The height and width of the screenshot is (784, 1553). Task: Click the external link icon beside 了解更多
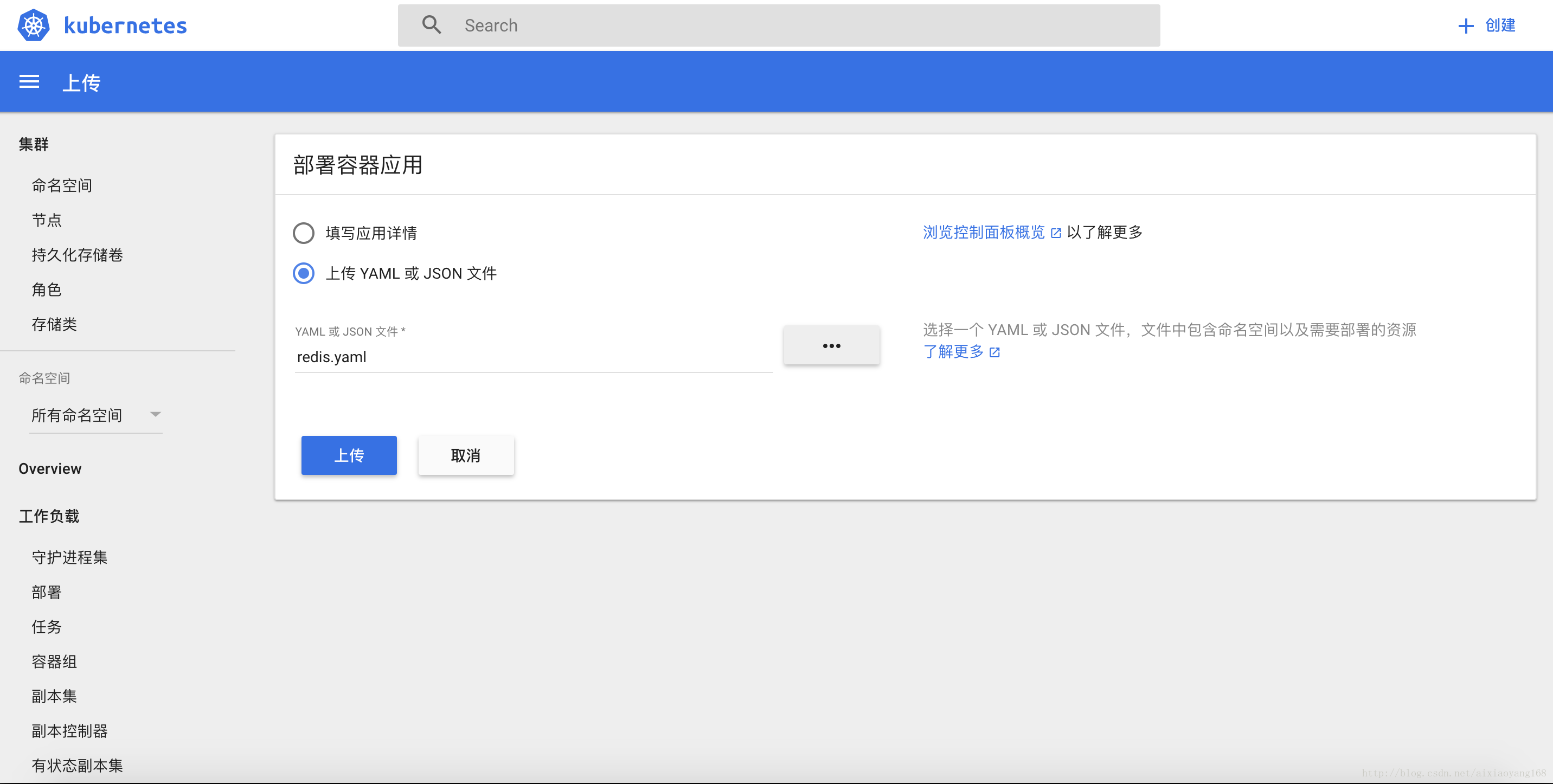click(x=994, y=352)
